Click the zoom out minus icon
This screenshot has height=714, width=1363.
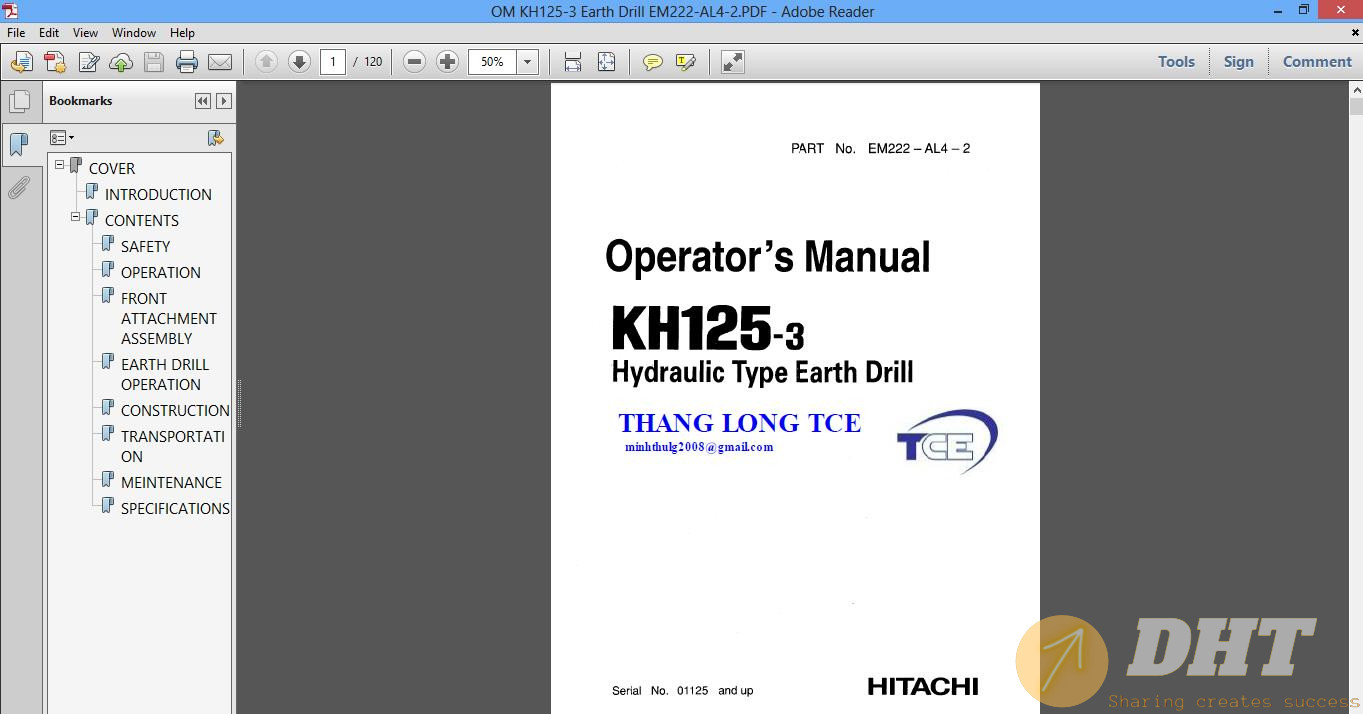(414, 62)
